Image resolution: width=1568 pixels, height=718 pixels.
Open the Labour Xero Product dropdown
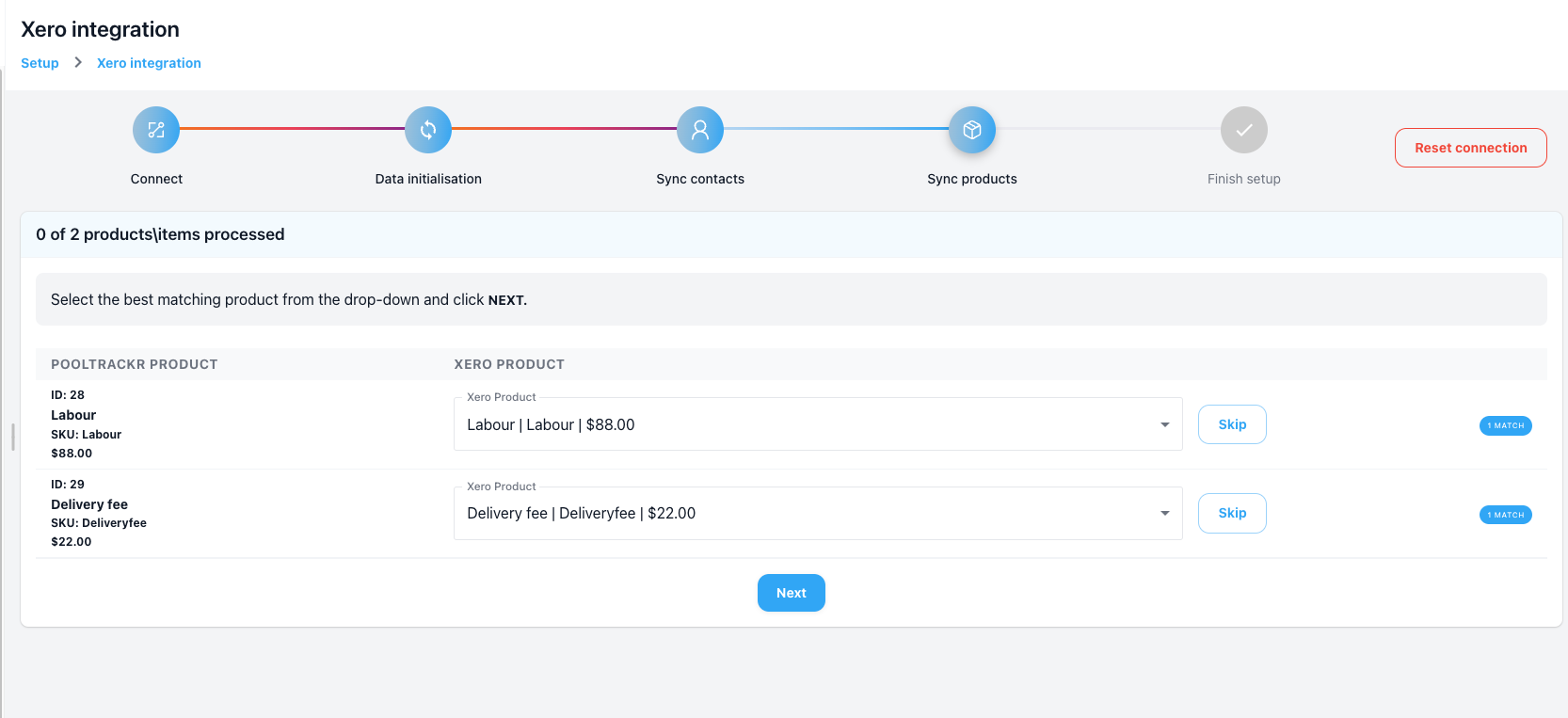[x=818, y=424]
